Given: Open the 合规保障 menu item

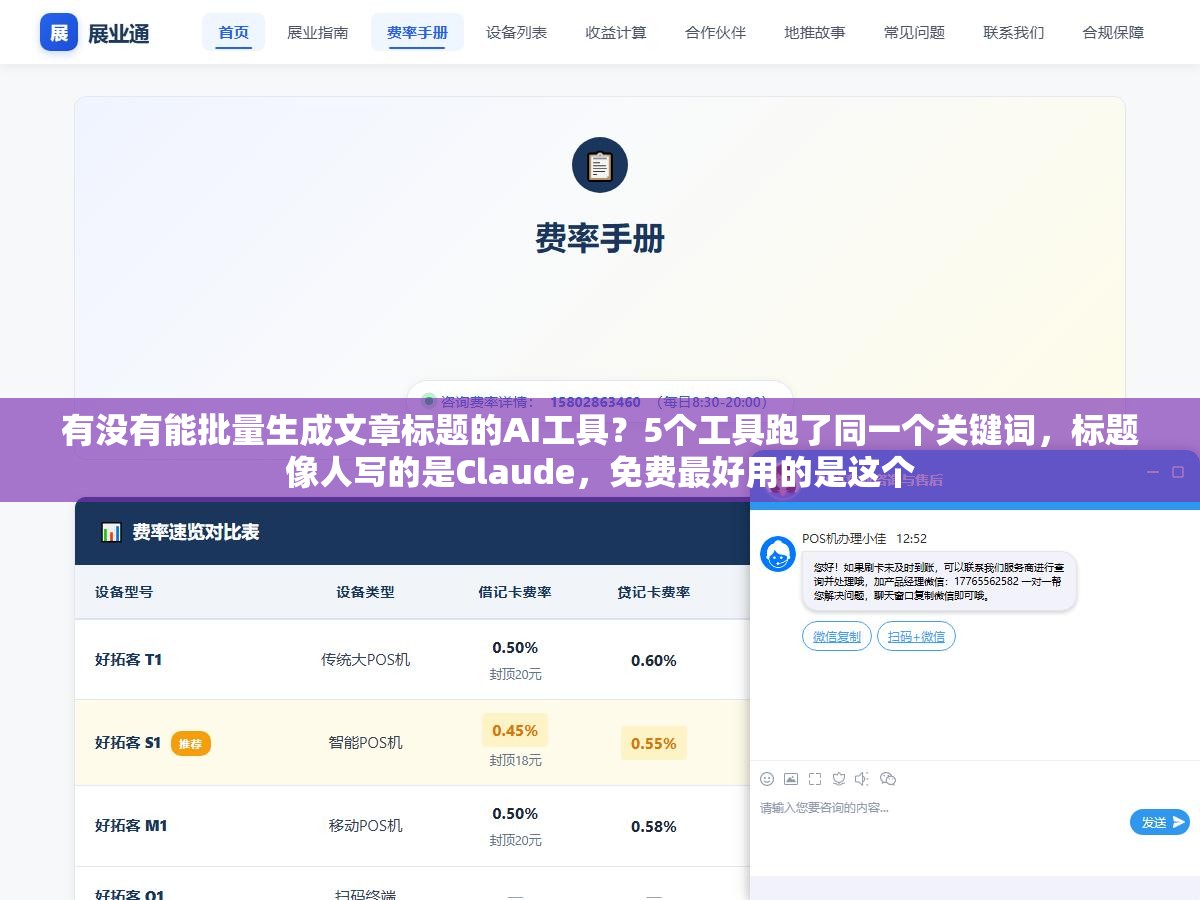Looking at the screenshot, I should pos(1113,32).
